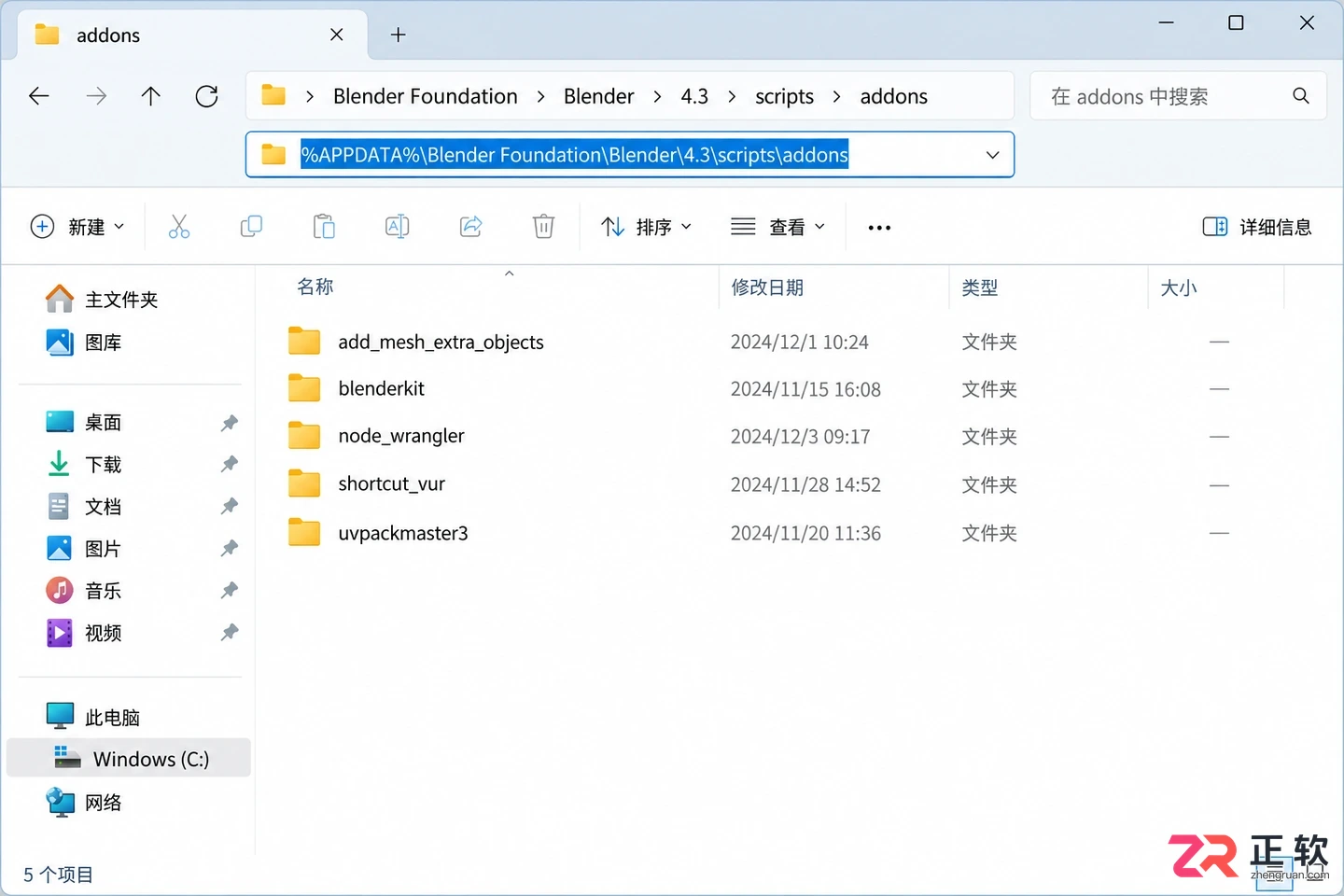Open 网络 in the sidebar
This screenshot has height=896, width=1344.
pos(84,803)
